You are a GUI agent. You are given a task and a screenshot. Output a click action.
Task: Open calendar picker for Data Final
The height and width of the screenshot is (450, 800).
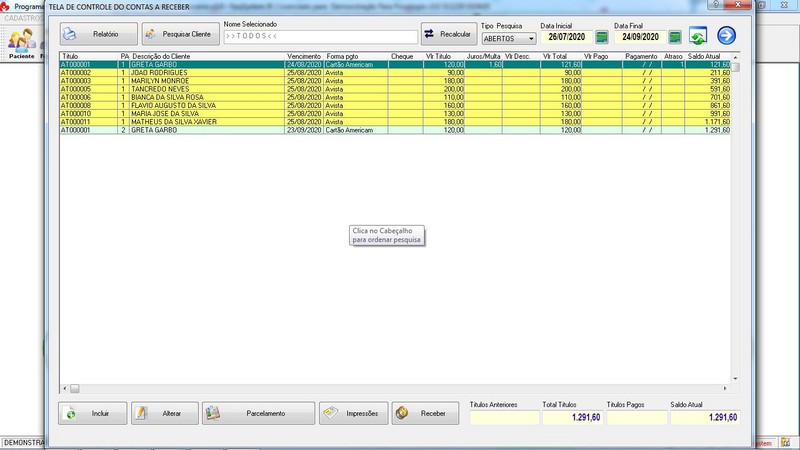[675, 37]
